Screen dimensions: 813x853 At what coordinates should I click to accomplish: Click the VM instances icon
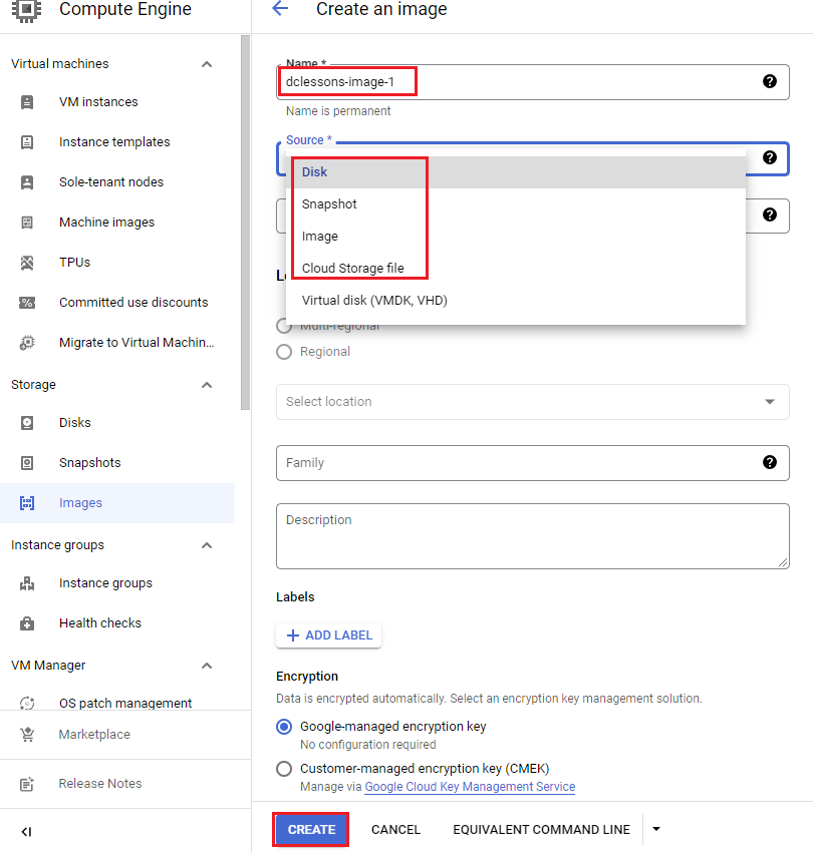pyautogui.click(x=27, y=102)
